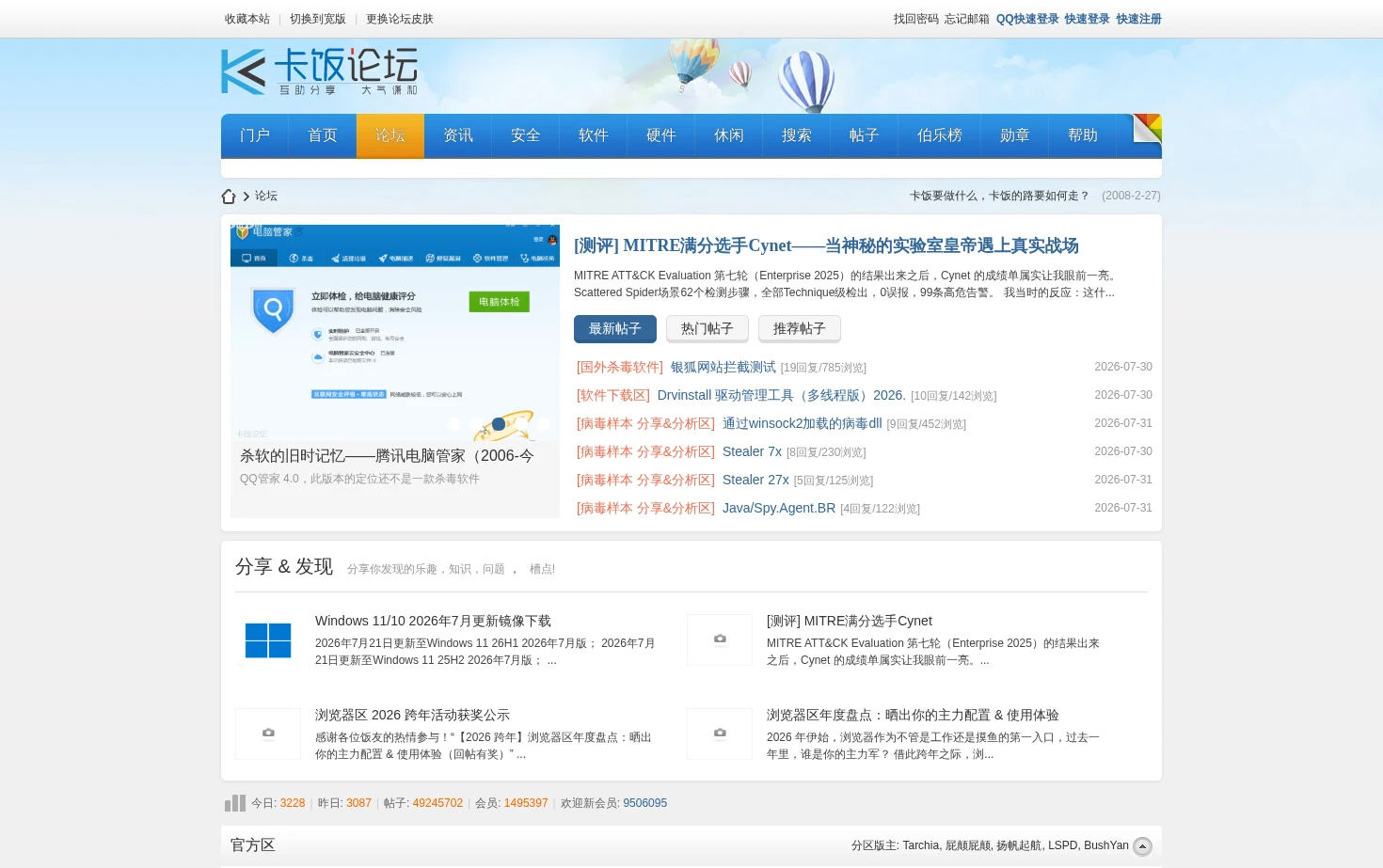Open the colorful corner icon in navbar
Viewport: 1383px width, 868px height.
coord(1147,128)
